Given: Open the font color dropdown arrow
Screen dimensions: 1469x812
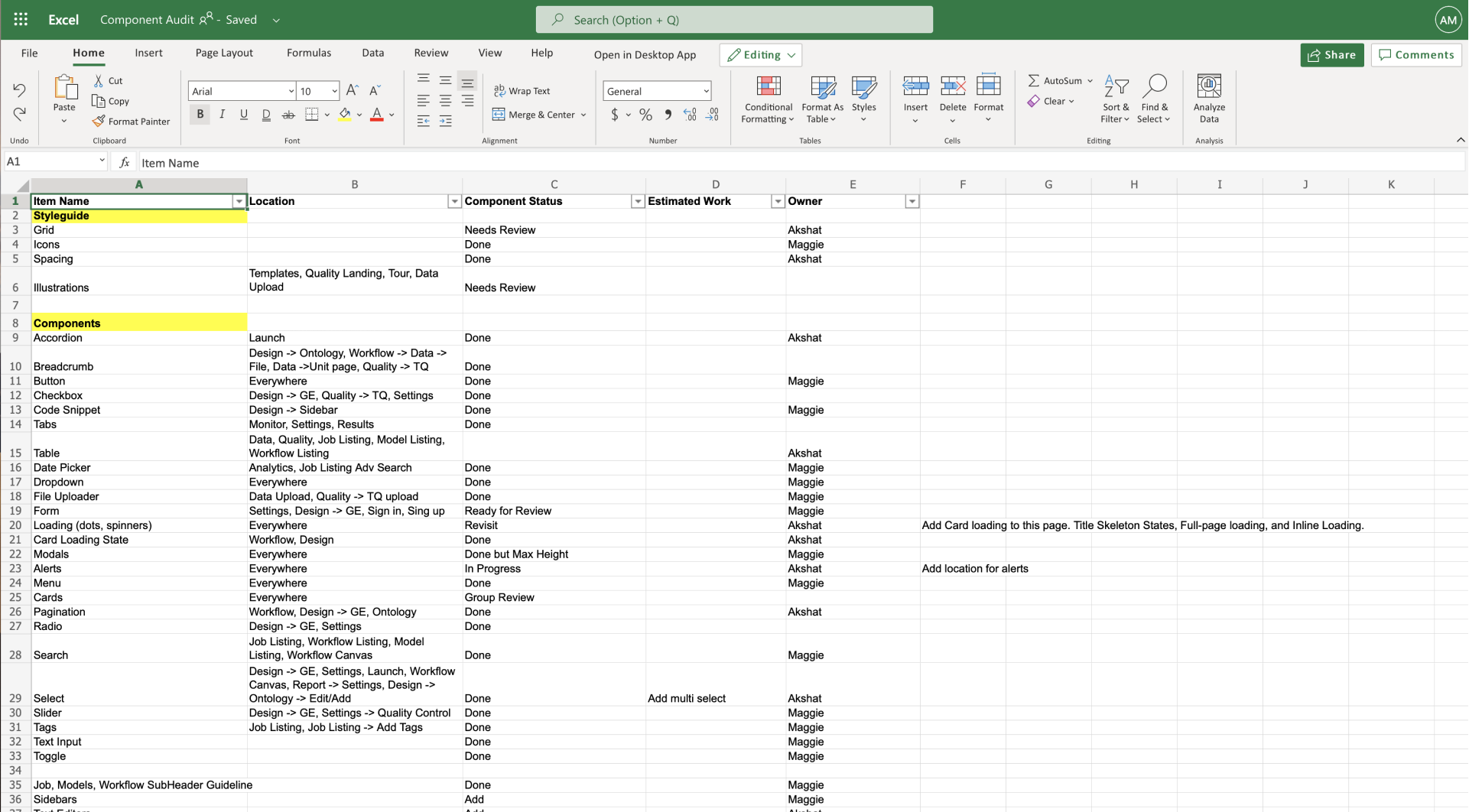Looking at the screenshot, I should tap(392, 115).
